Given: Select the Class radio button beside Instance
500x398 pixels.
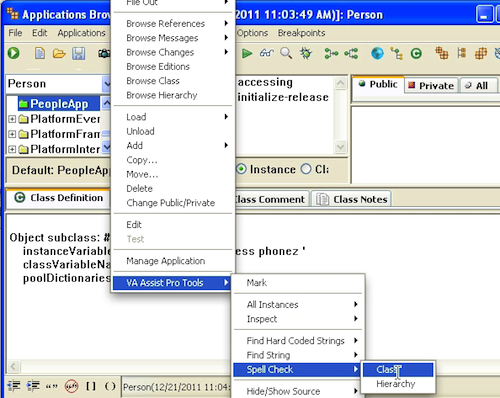Looking at the screenshot, I should (x=306, y=169).
